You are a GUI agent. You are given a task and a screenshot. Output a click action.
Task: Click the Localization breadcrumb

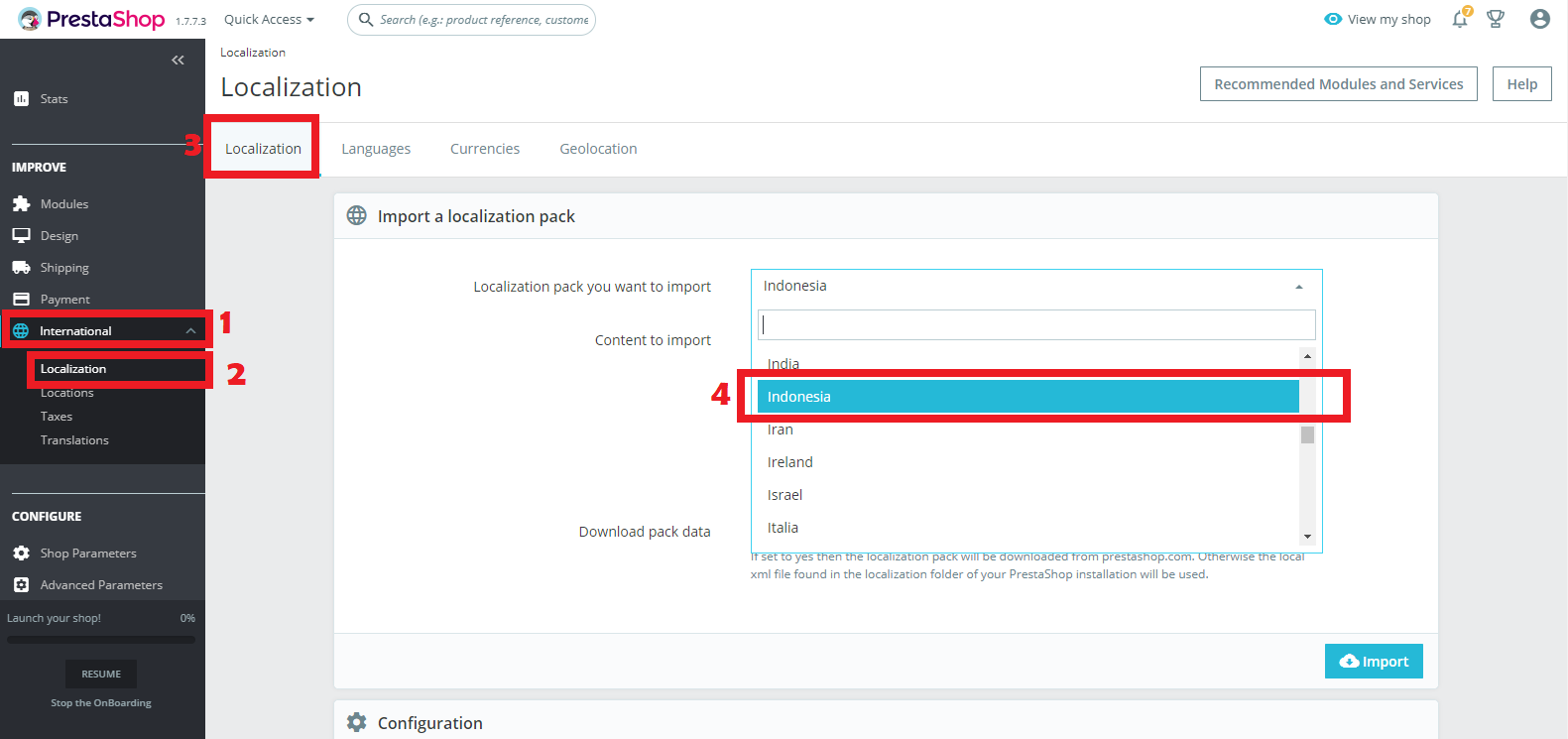[253, 53]
